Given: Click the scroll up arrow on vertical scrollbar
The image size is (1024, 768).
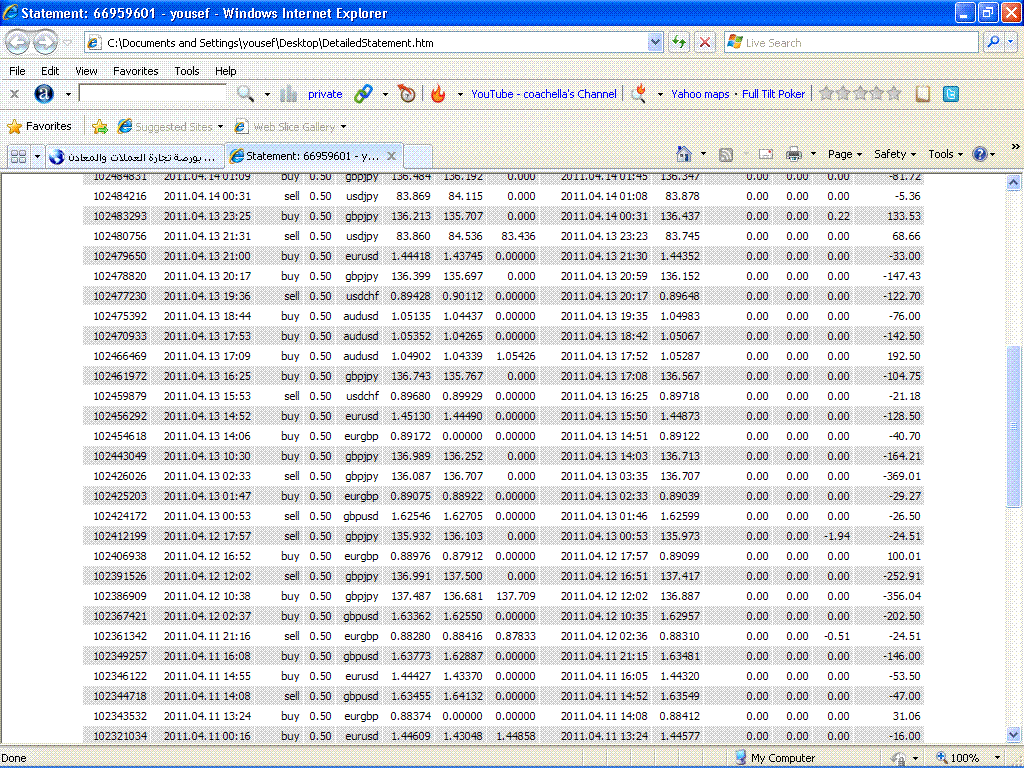Looking at the screenshot, I should coord(1013,183).
